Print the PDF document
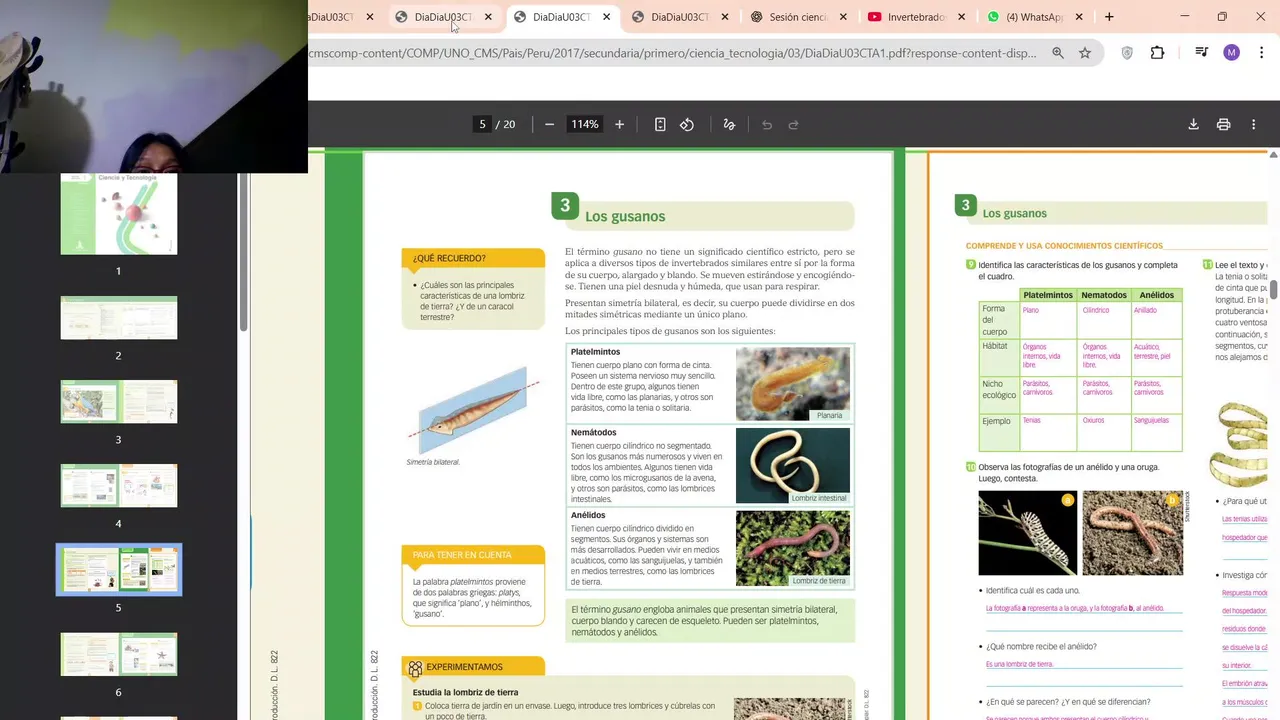Screen dimensions: 1280x720 click(x=1223, y=124)
